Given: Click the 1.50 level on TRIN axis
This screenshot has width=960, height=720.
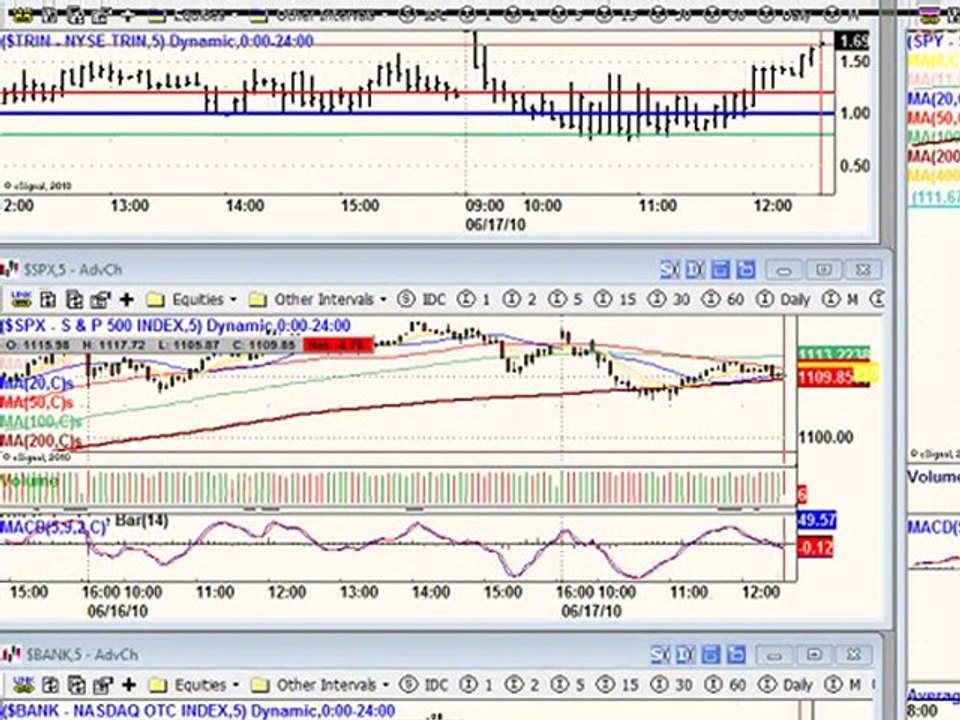Looking at the screenshot, I should tap(855, 61).
